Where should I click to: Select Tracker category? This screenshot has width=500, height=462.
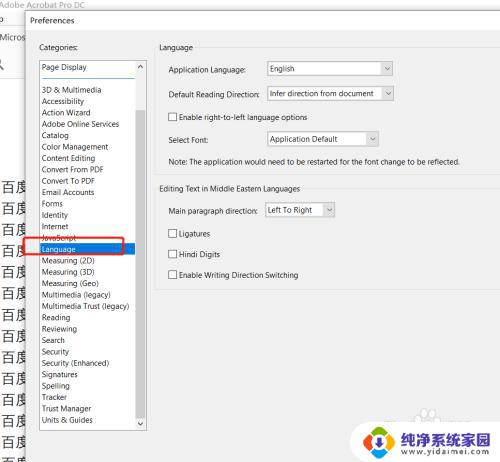pyautogui.click(x=54, y=397)
